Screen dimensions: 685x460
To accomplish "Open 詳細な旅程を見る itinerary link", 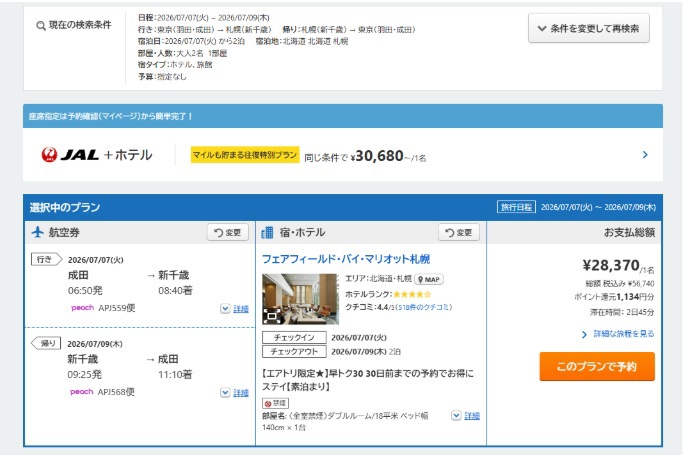I will [624, 334].
